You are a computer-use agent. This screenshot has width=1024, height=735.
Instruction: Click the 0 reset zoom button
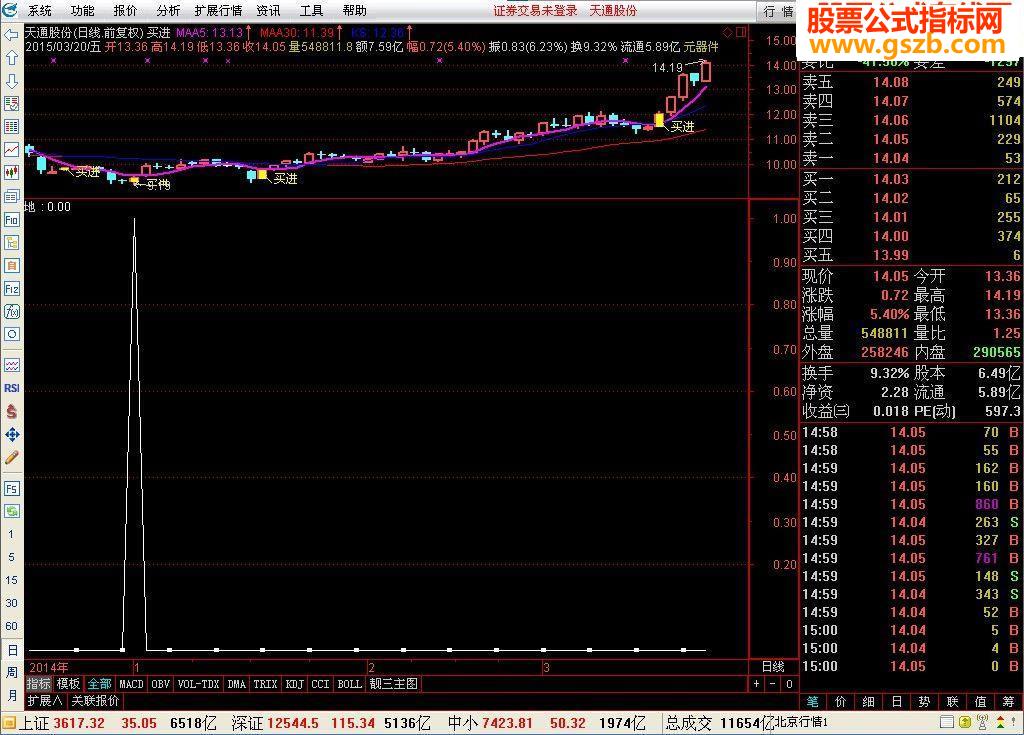(789, 684)
